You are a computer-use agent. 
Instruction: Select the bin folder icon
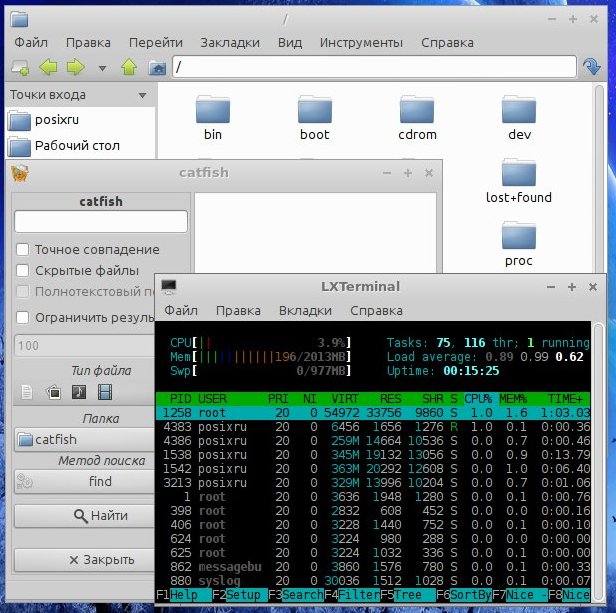[213, 110]
